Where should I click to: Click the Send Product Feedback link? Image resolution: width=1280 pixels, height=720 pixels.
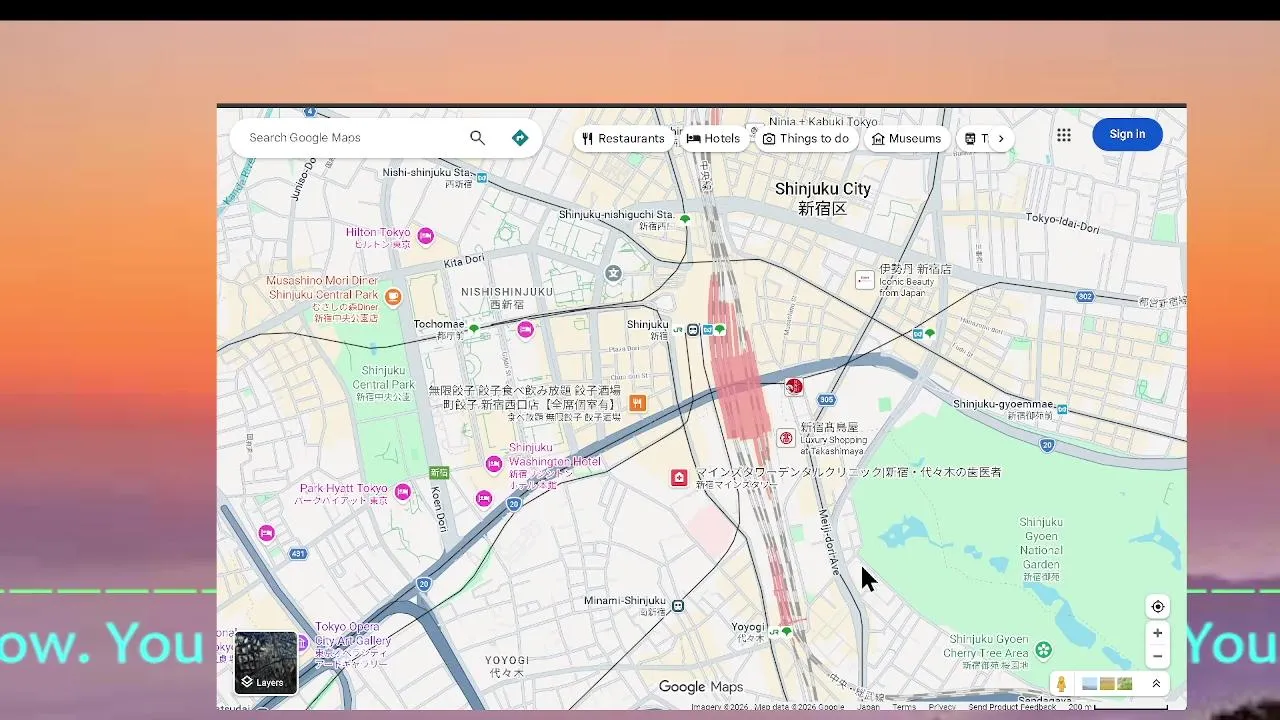1012,707
